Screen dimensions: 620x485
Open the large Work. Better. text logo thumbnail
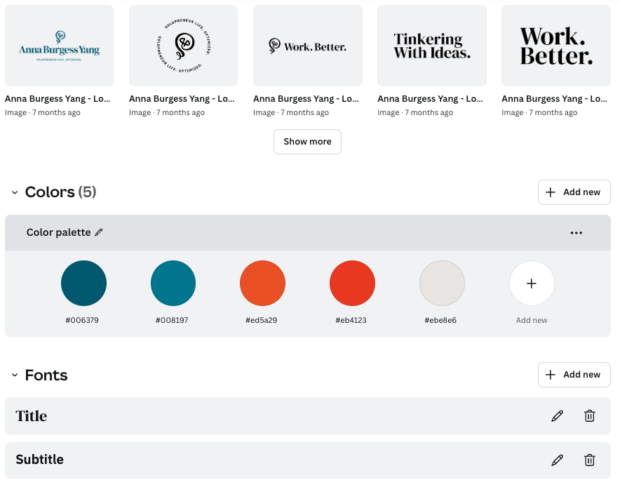coord(556,45)
